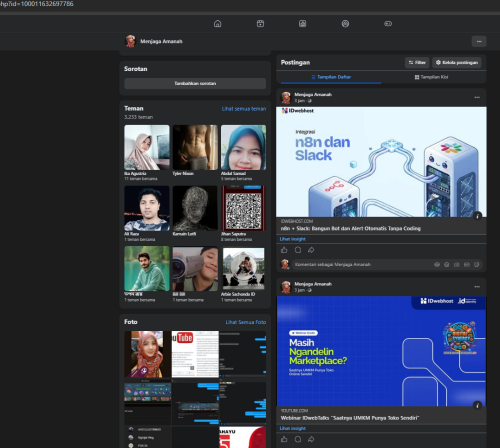The image size is (500, 448).
Task: Click the author avatar on the n8n Slack post
Action: (x=286, y=98)
